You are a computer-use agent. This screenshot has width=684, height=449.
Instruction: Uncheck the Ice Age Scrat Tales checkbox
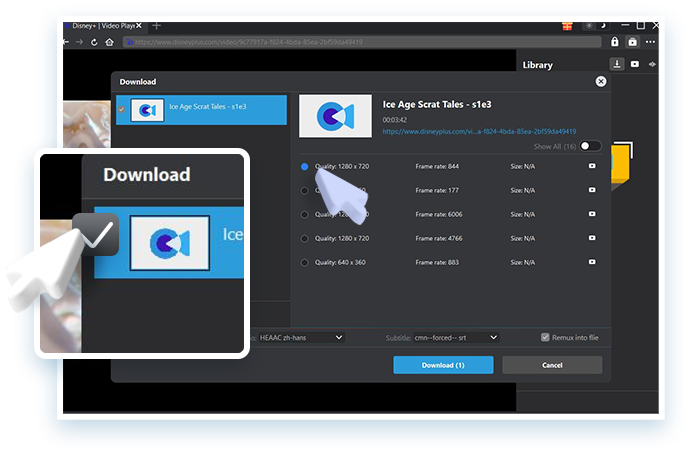coord(121,110)
